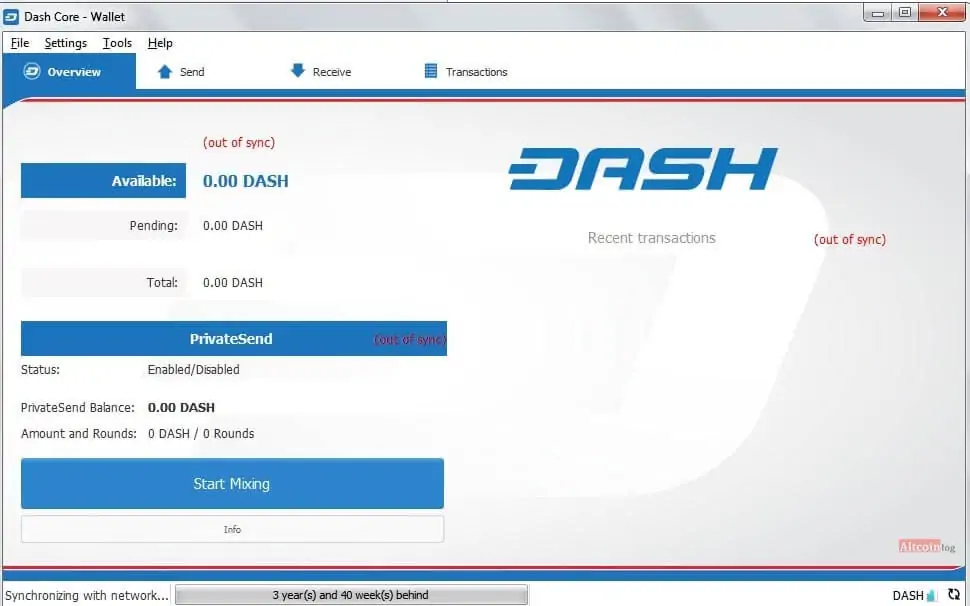Image resolution: width=970 pixels, height=606 pixels.
Task: Click the Dash logo icon on Overview tab
Action: coord(32,72)
